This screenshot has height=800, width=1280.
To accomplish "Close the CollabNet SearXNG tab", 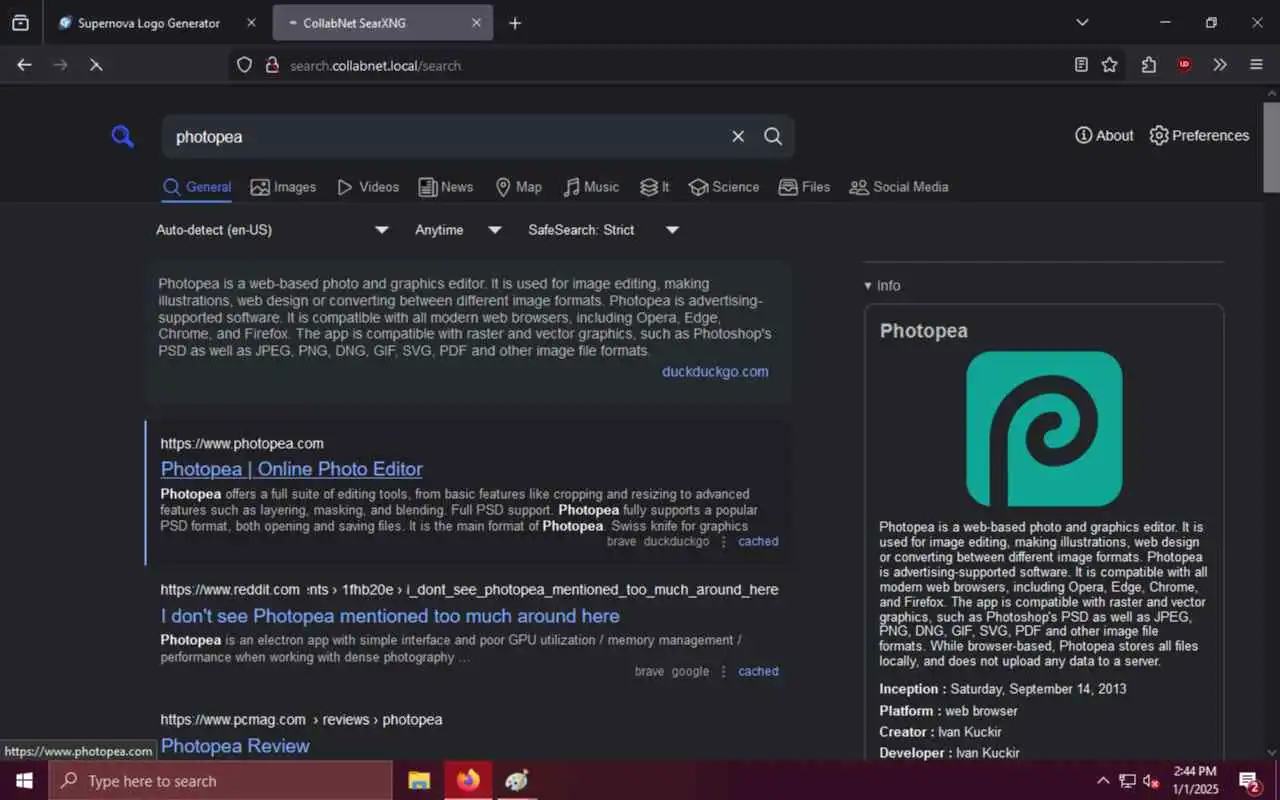I will coord(476,23).
